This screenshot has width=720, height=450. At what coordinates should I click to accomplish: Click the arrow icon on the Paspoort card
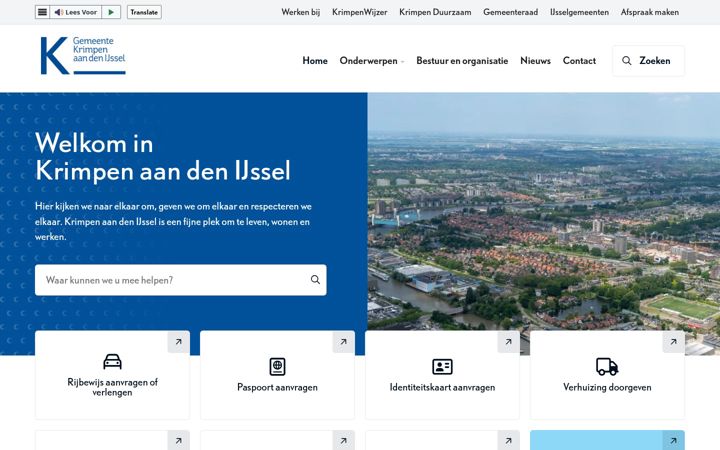coord(343,342)
